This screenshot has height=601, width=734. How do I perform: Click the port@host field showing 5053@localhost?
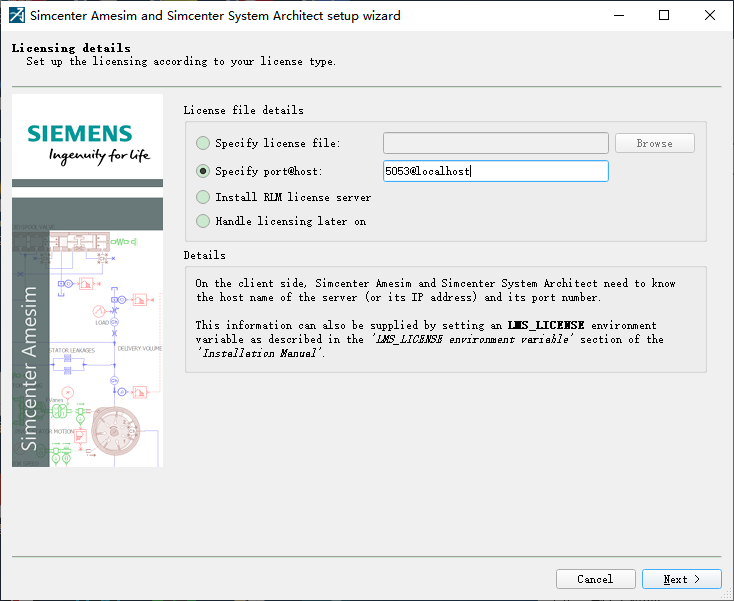tap(496, 171)
